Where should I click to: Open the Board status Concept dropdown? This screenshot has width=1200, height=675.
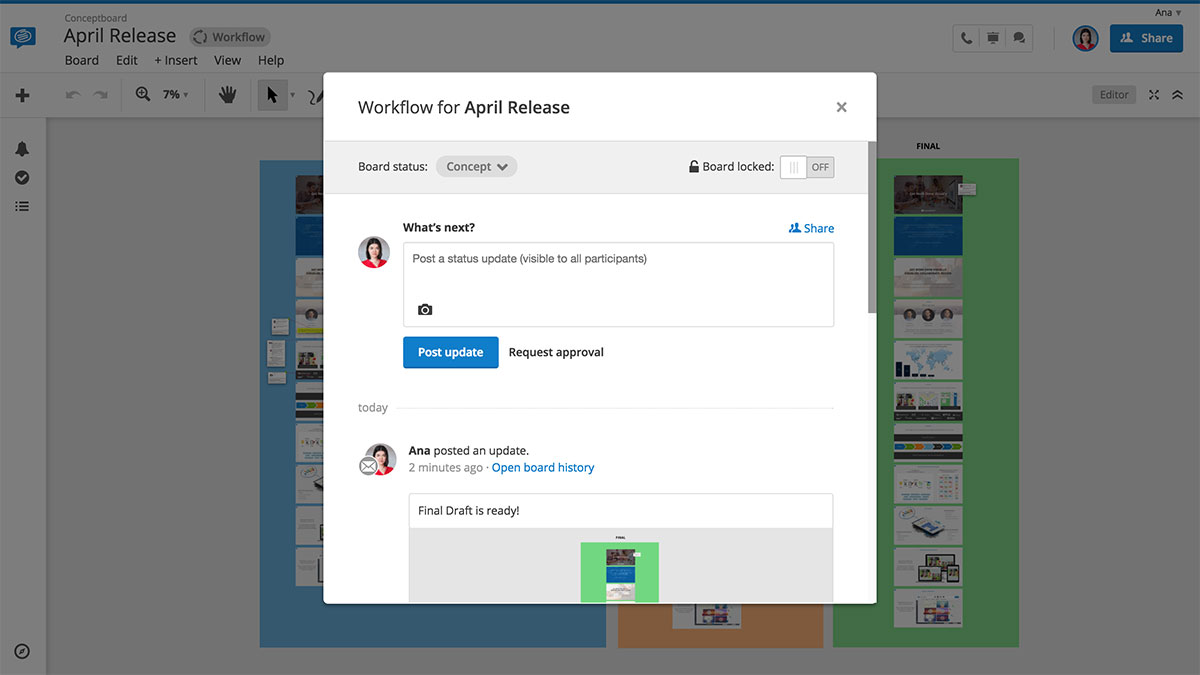click(476, 166)
